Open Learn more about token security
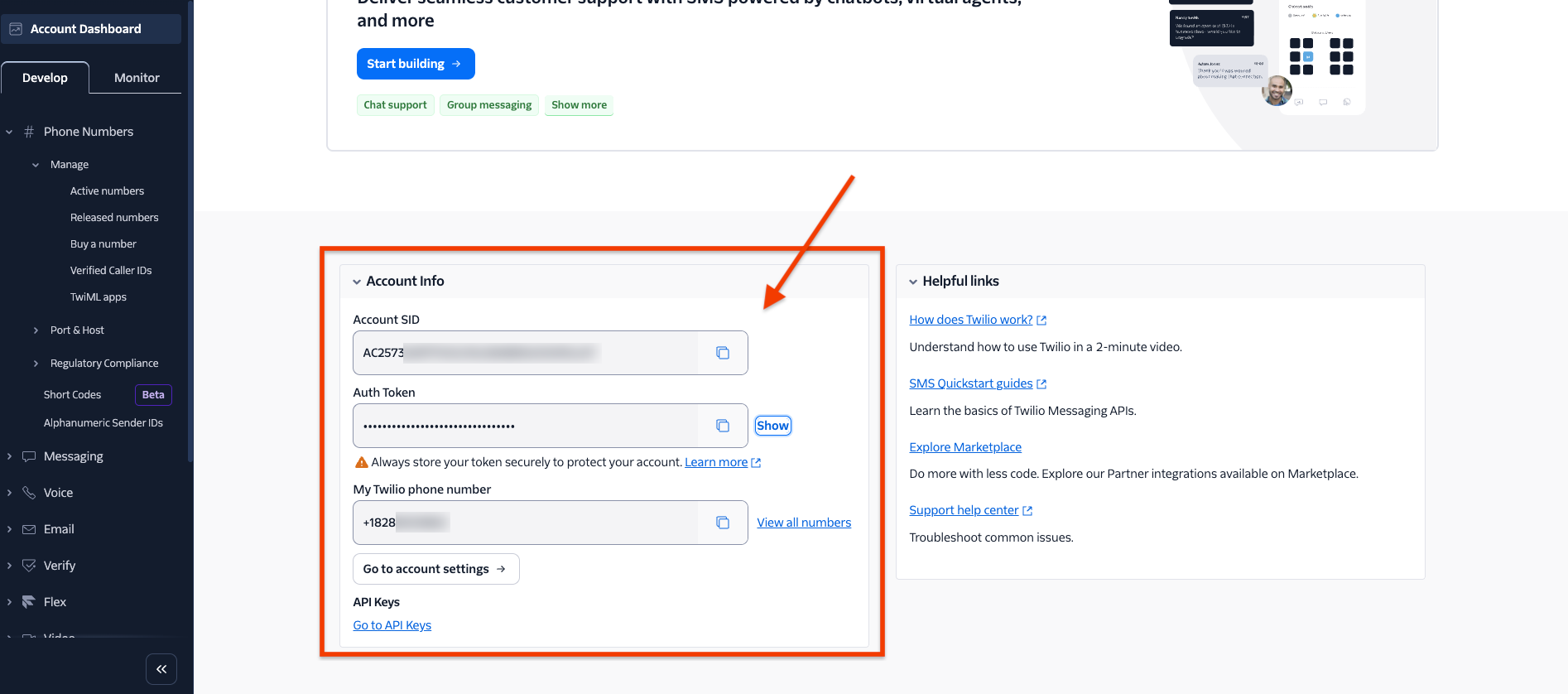The image size is (1568, 694). pos(716,462)
